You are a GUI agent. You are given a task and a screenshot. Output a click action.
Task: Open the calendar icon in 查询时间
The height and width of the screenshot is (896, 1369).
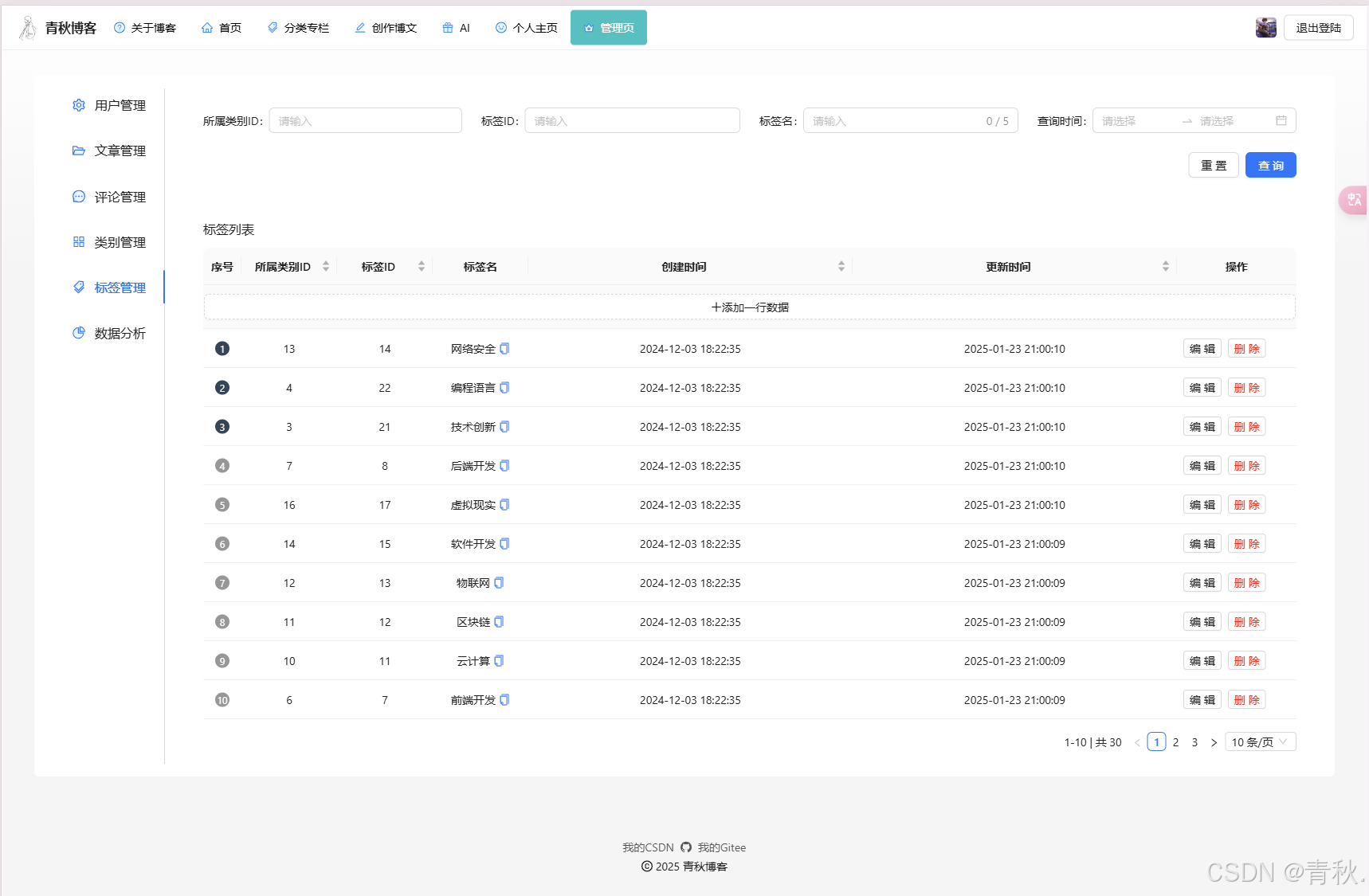click(x=1281, y=121)
